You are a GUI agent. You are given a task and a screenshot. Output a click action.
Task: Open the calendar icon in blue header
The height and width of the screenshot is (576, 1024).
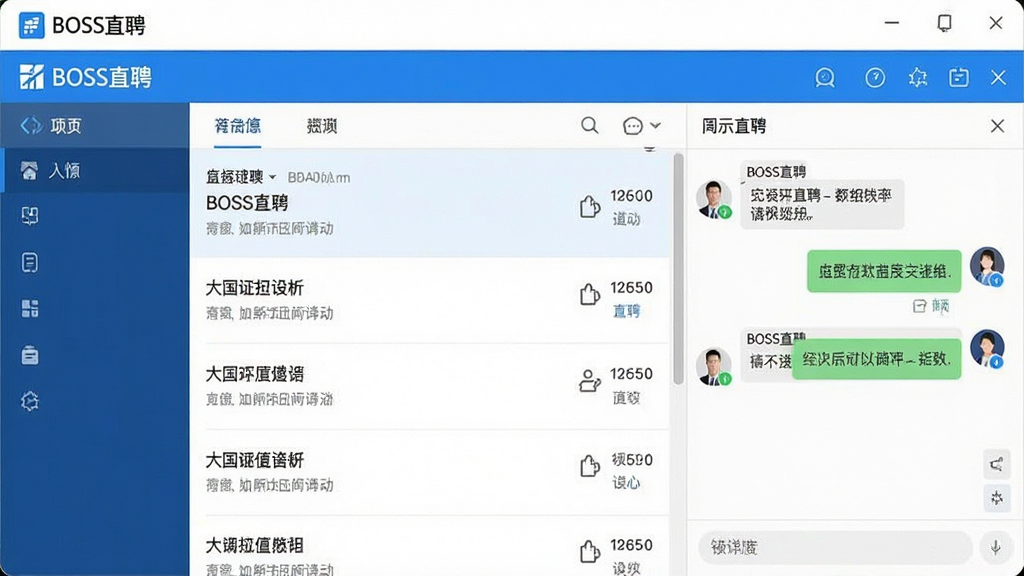click(x=959, y=78)
